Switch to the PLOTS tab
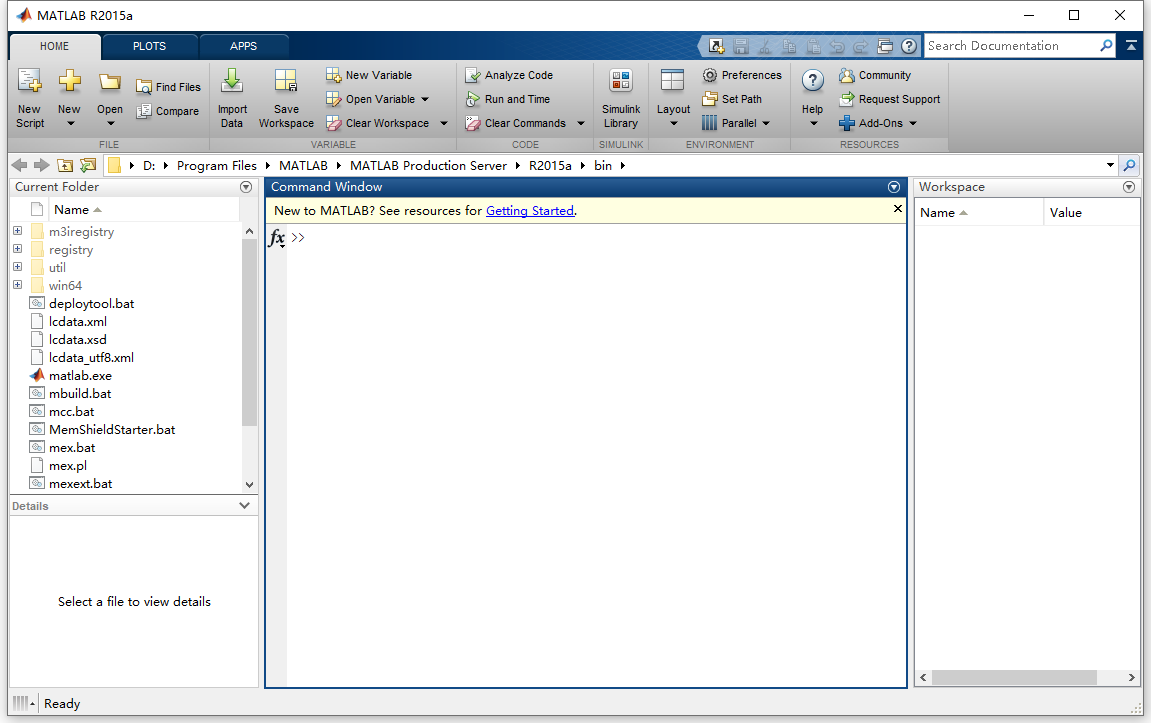This screenshot has width=1151, height=723. 149,46
